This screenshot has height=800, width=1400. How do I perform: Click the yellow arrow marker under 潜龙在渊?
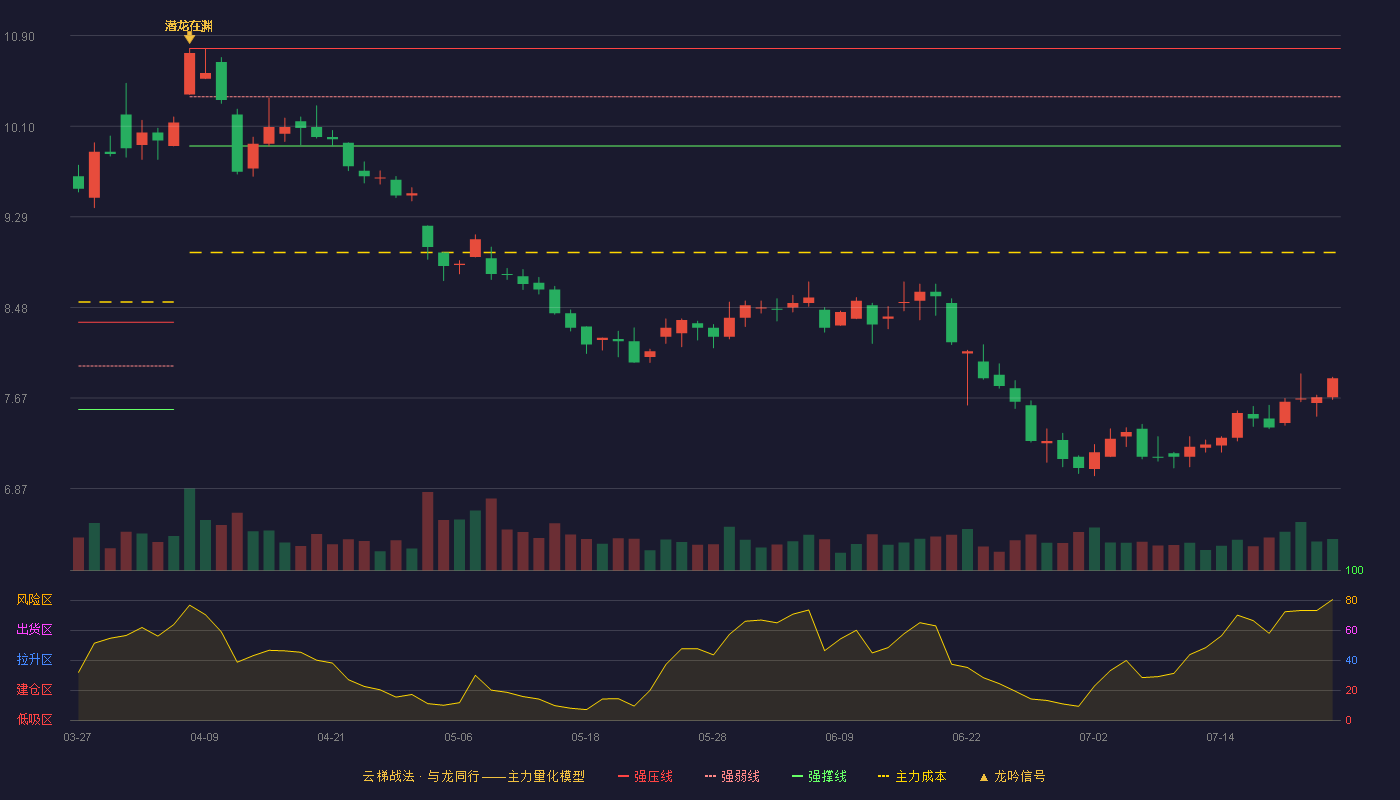(x=189, y=38)
